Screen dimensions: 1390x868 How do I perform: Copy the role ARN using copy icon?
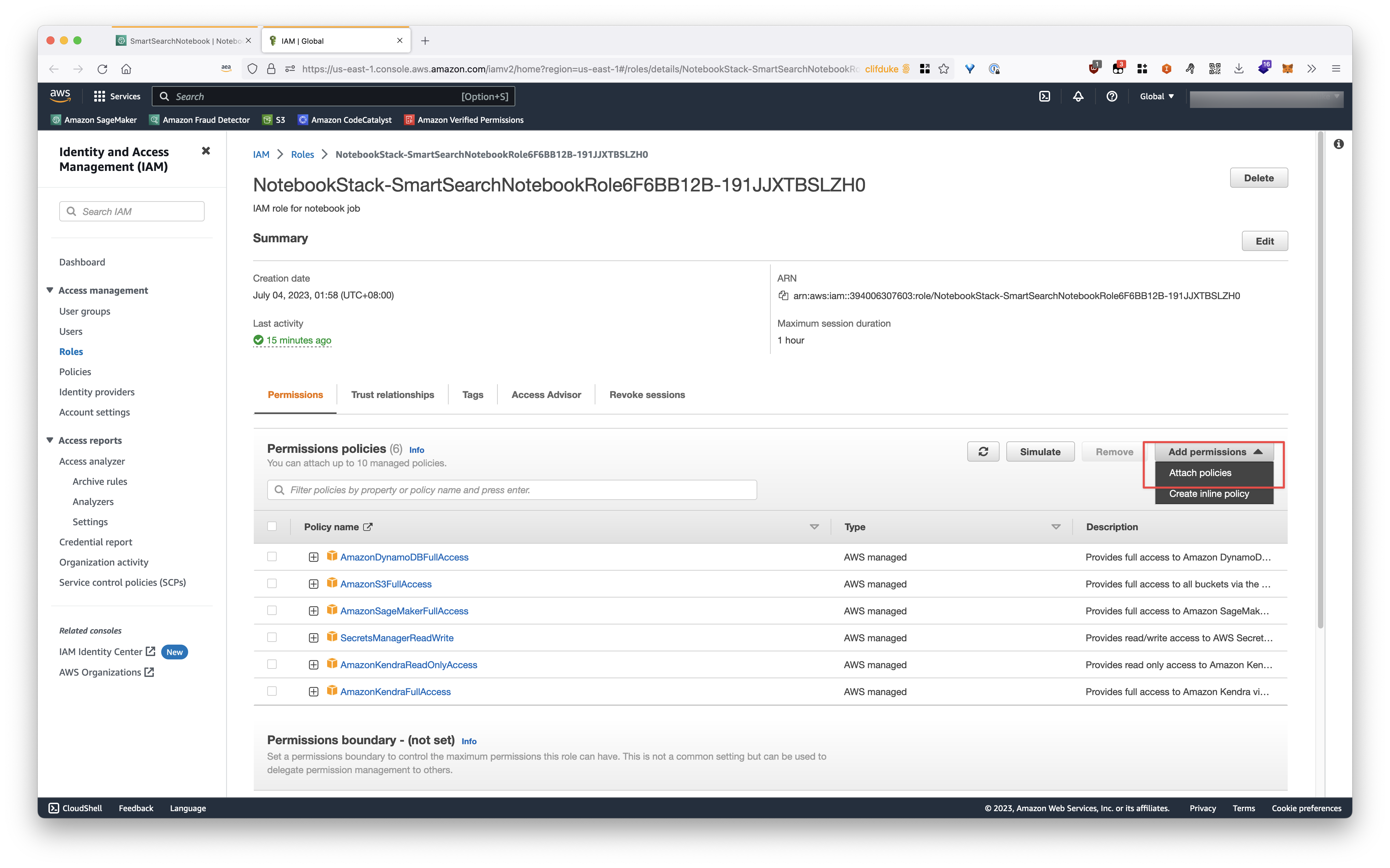click(x=783, y=296)
